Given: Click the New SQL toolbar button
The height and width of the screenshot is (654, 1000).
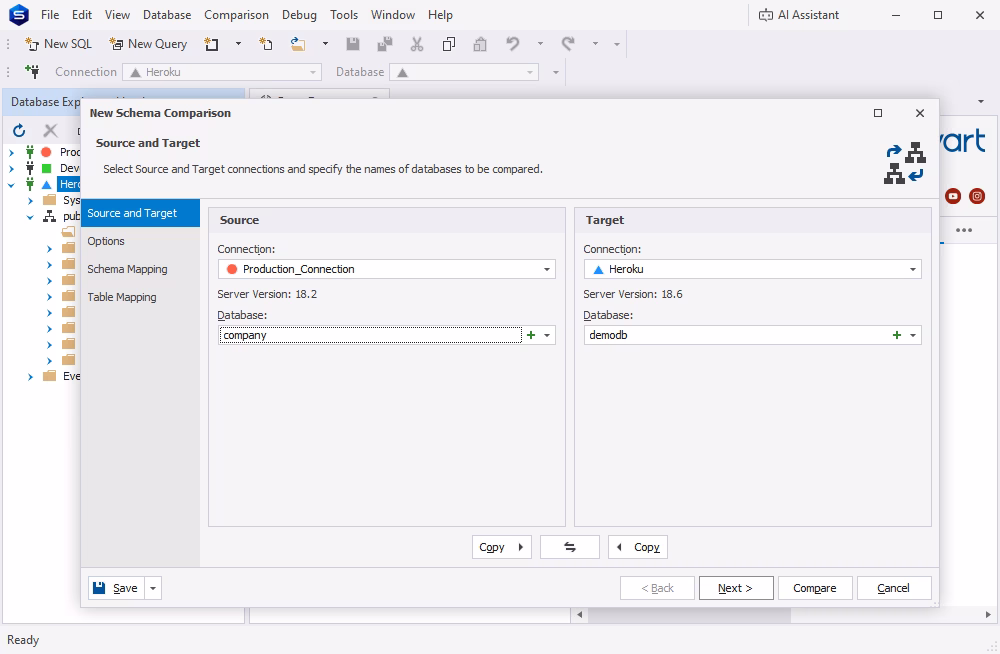Looking at the screenshot, I should [58, 44].
